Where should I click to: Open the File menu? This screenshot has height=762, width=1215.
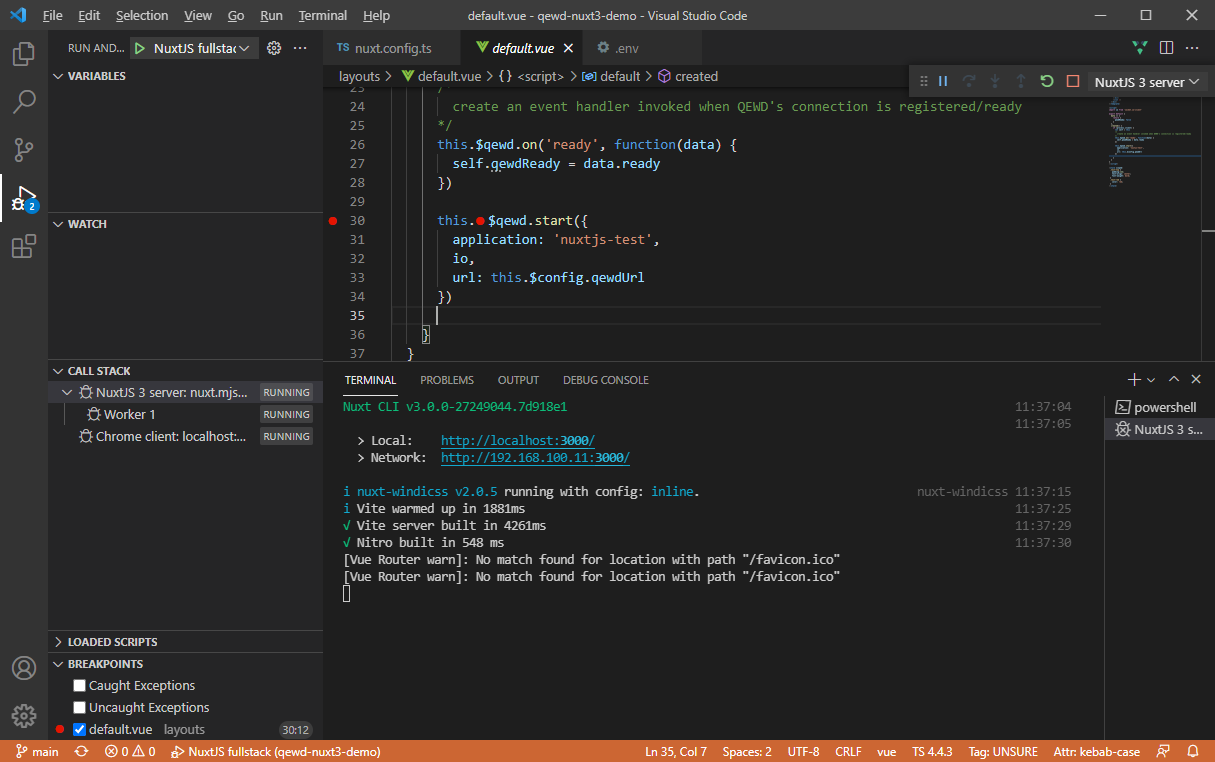pyautogui.click(x=52, y=15)
